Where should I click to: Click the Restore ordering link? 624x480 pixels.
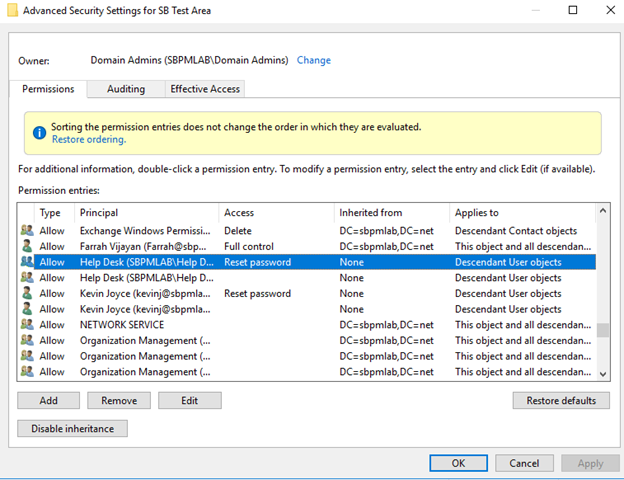(x=89, y=139)
